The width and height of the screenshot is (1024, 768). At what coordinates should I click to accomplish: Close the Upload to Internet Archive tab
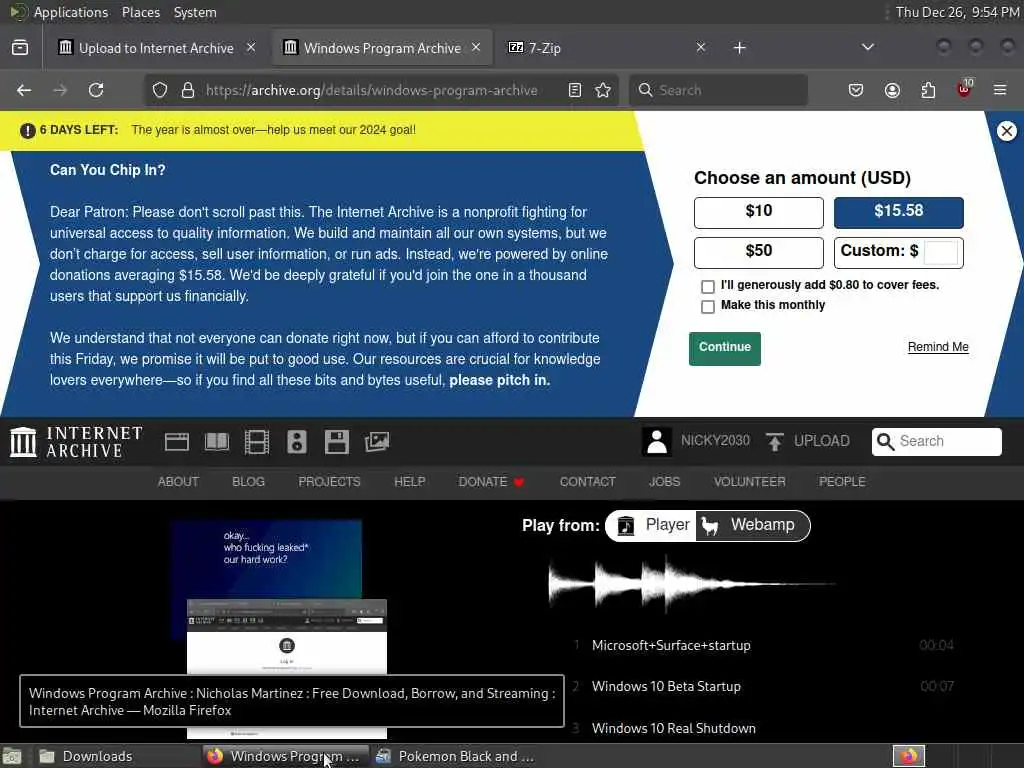(251, 47)
